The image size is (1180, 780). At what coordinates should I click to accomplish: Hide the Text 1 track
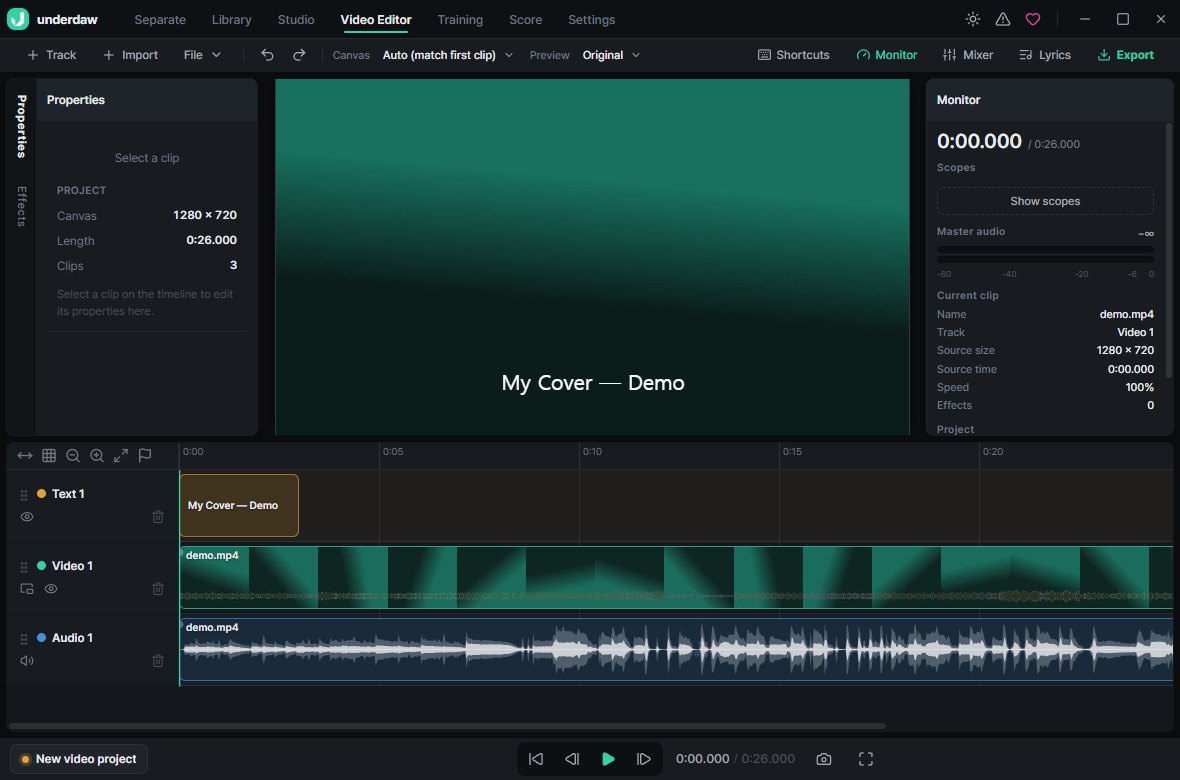27,516
